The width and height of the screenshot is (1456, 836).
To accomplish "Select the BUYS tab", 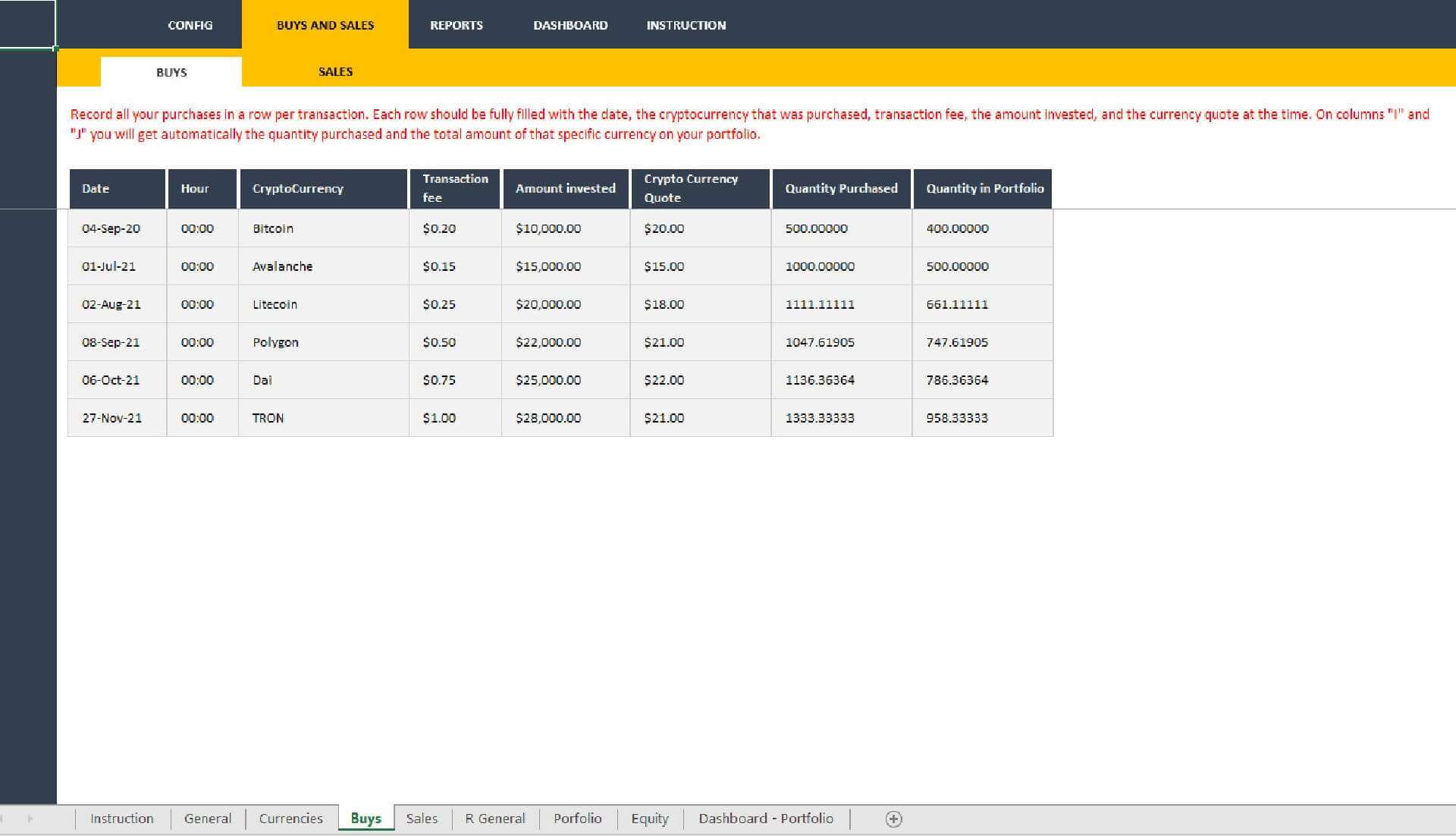I will [x=171, y=71].
